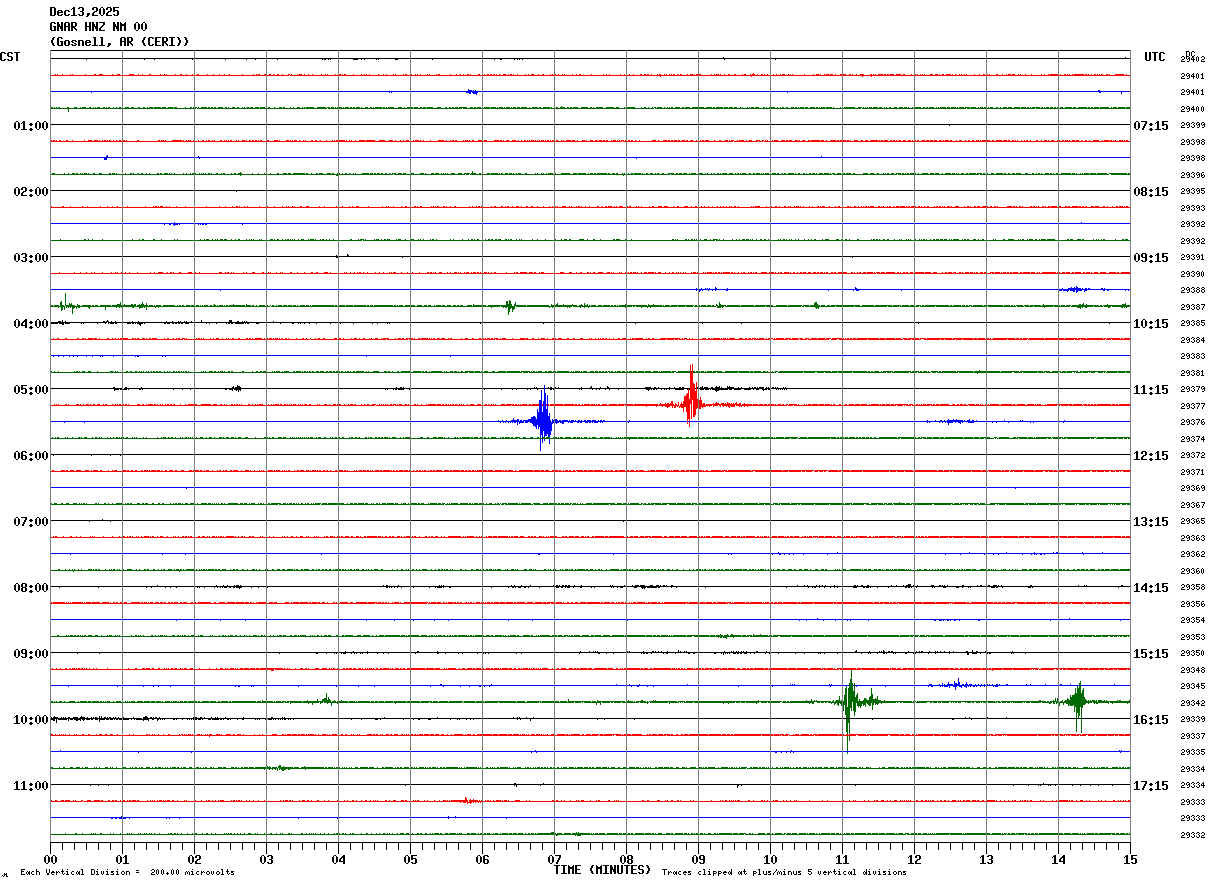Click the DC value 29395
The image size is (1210, 886).
1192,191
